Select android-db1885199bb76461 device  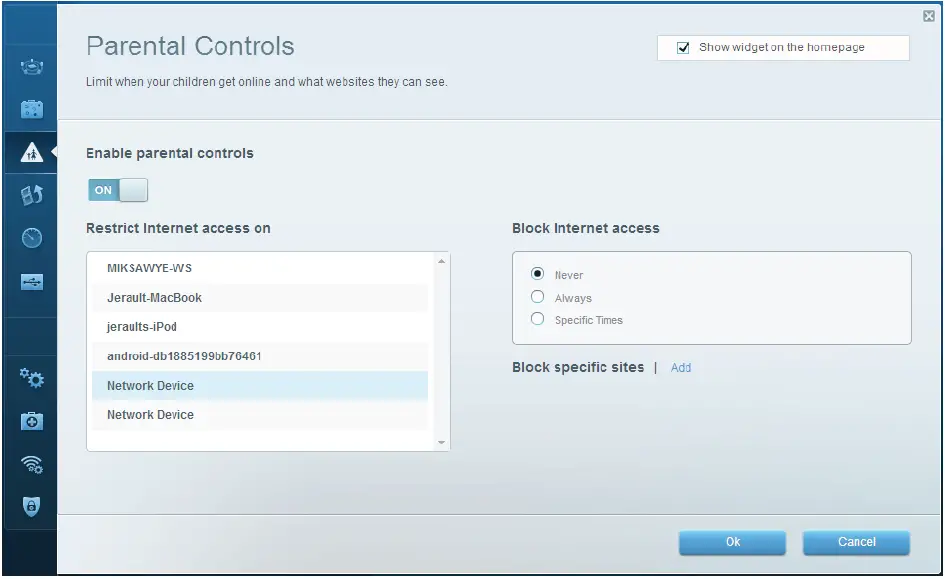pyautogui.click(x=260, y=356)
